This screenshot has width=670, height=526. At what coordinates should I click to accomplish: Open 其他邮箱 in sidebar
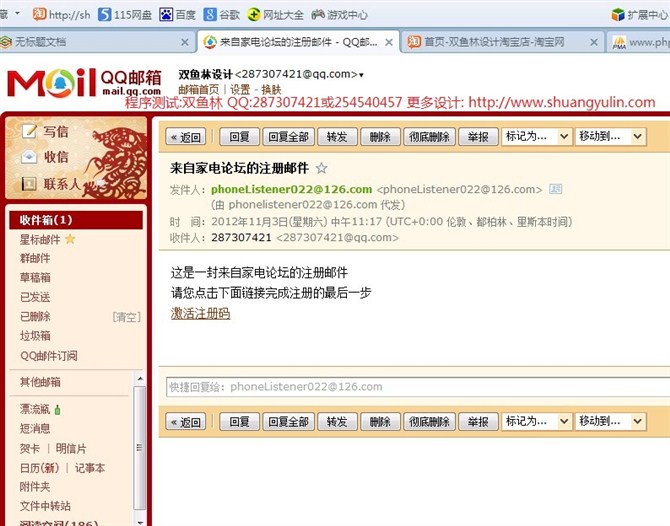click(x=40, y=382)
